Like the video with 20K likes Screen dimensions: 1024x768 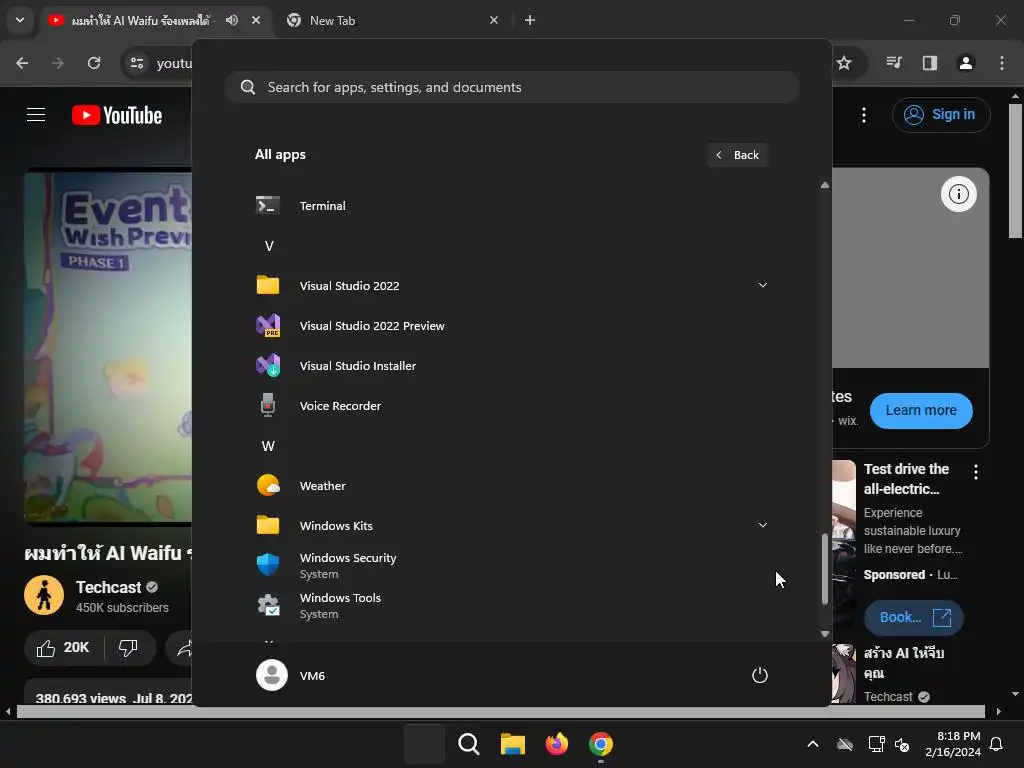click(63, 648)
